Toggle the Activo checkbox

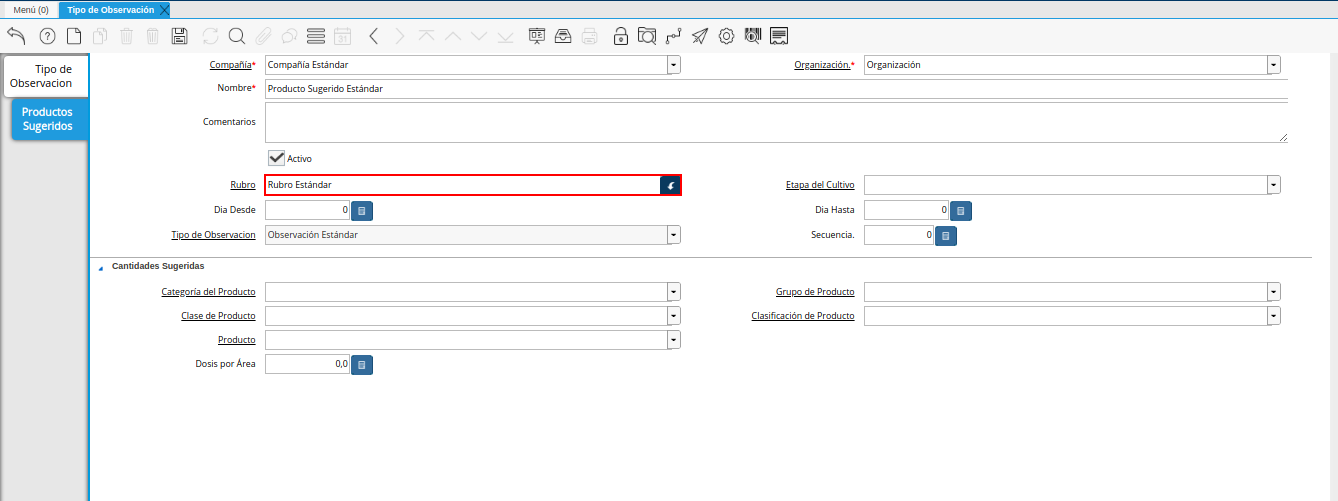tap(276, 158)
